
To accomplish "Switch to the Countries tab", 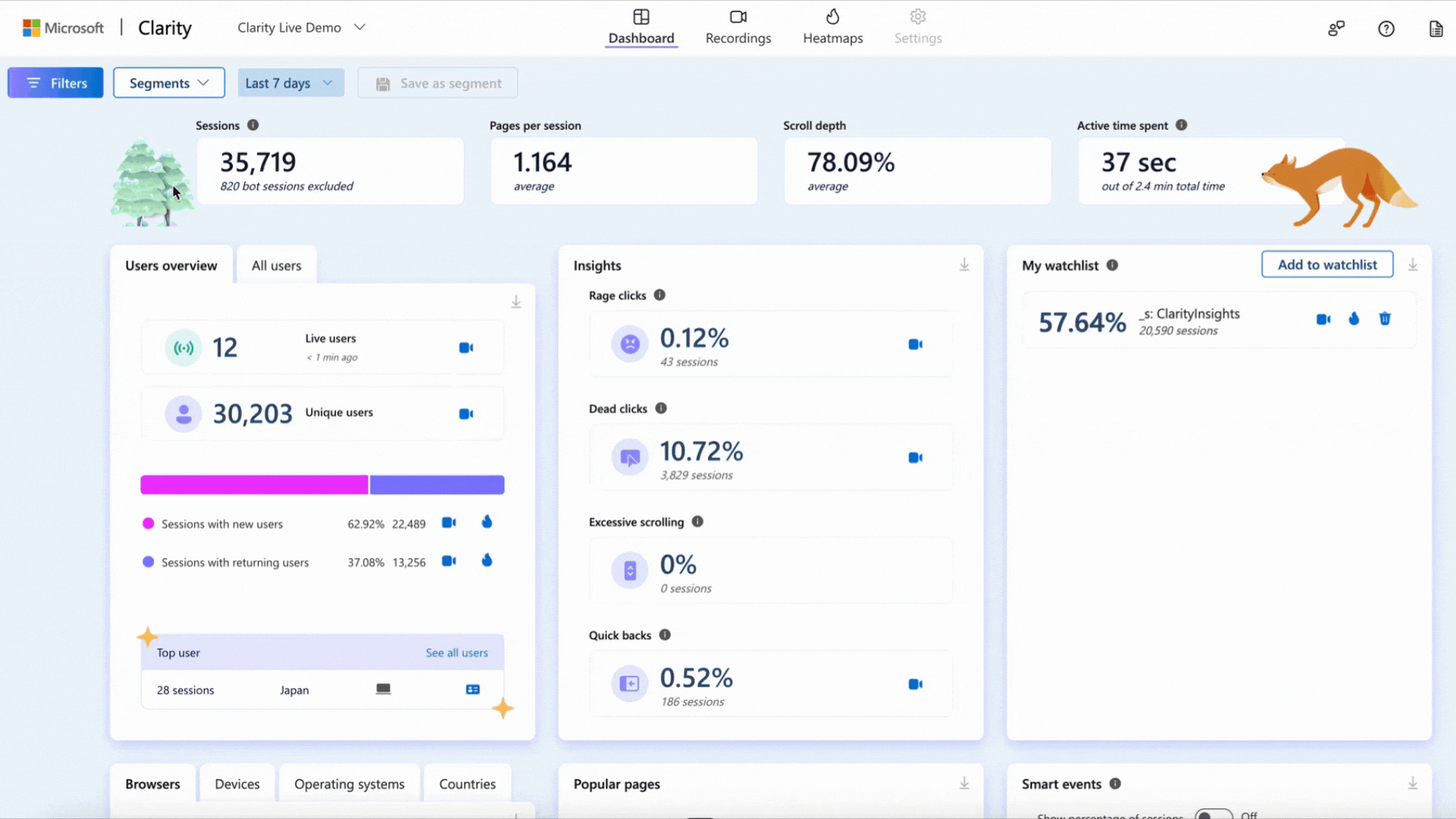I will (467, 784).
